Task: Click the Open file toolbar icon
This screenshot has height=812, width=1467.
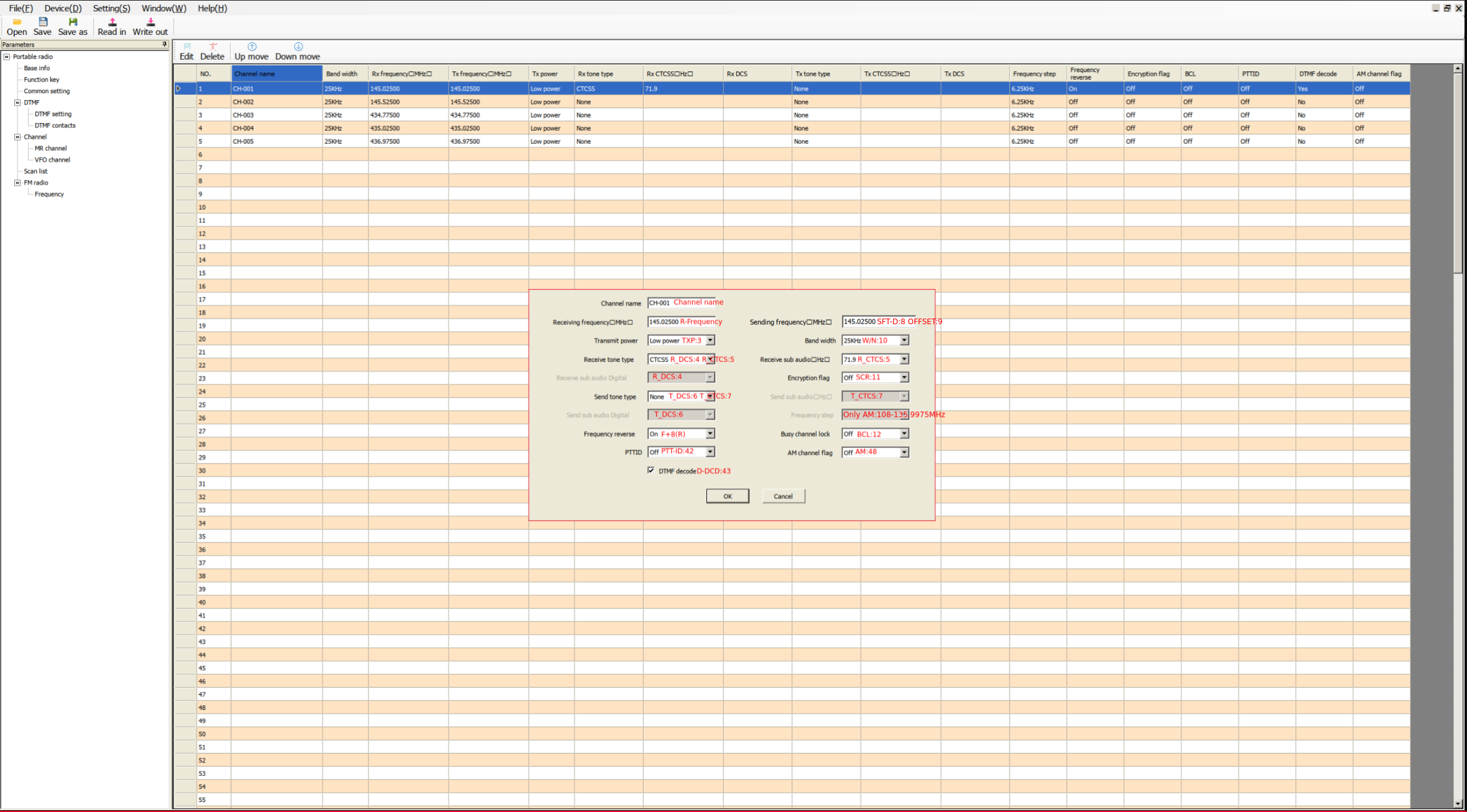Action: 17,22
